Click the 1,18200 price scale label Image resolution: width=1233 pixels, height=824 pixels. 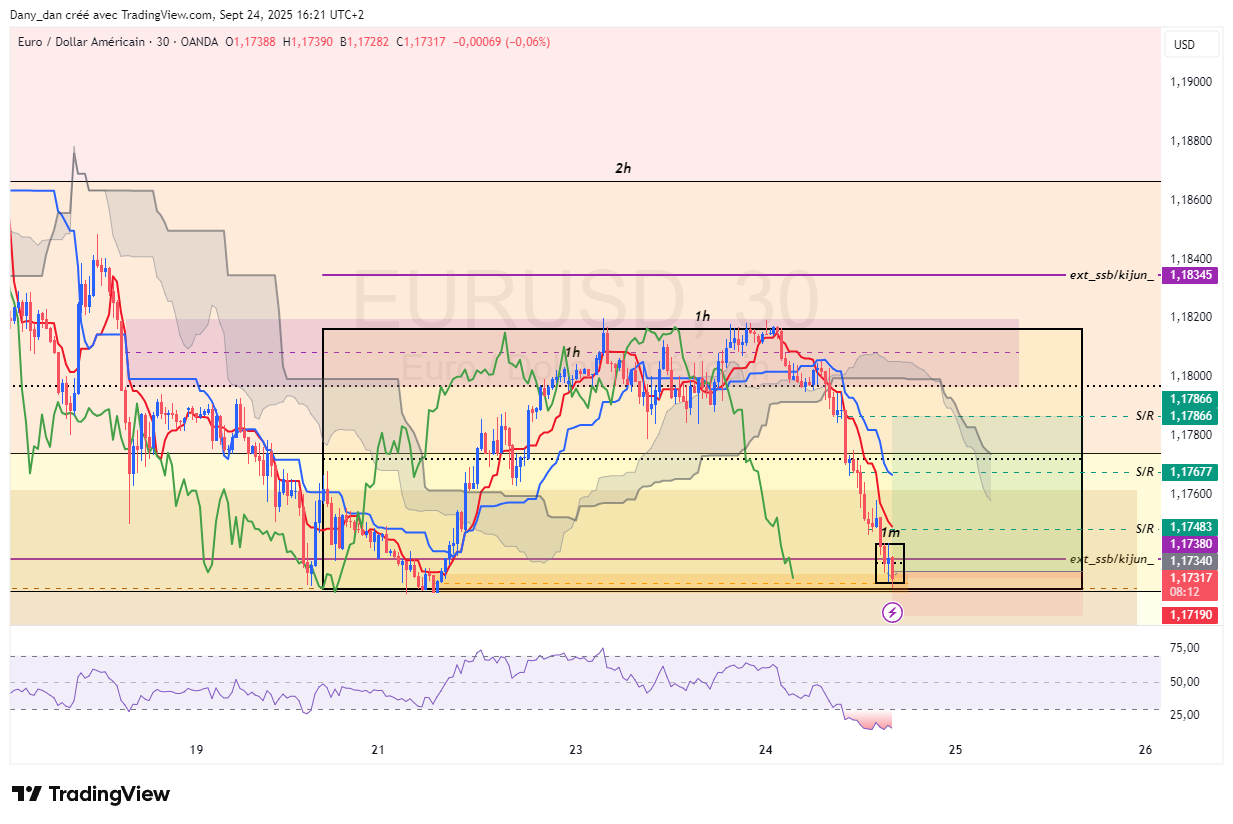(x=1190, y=317)
